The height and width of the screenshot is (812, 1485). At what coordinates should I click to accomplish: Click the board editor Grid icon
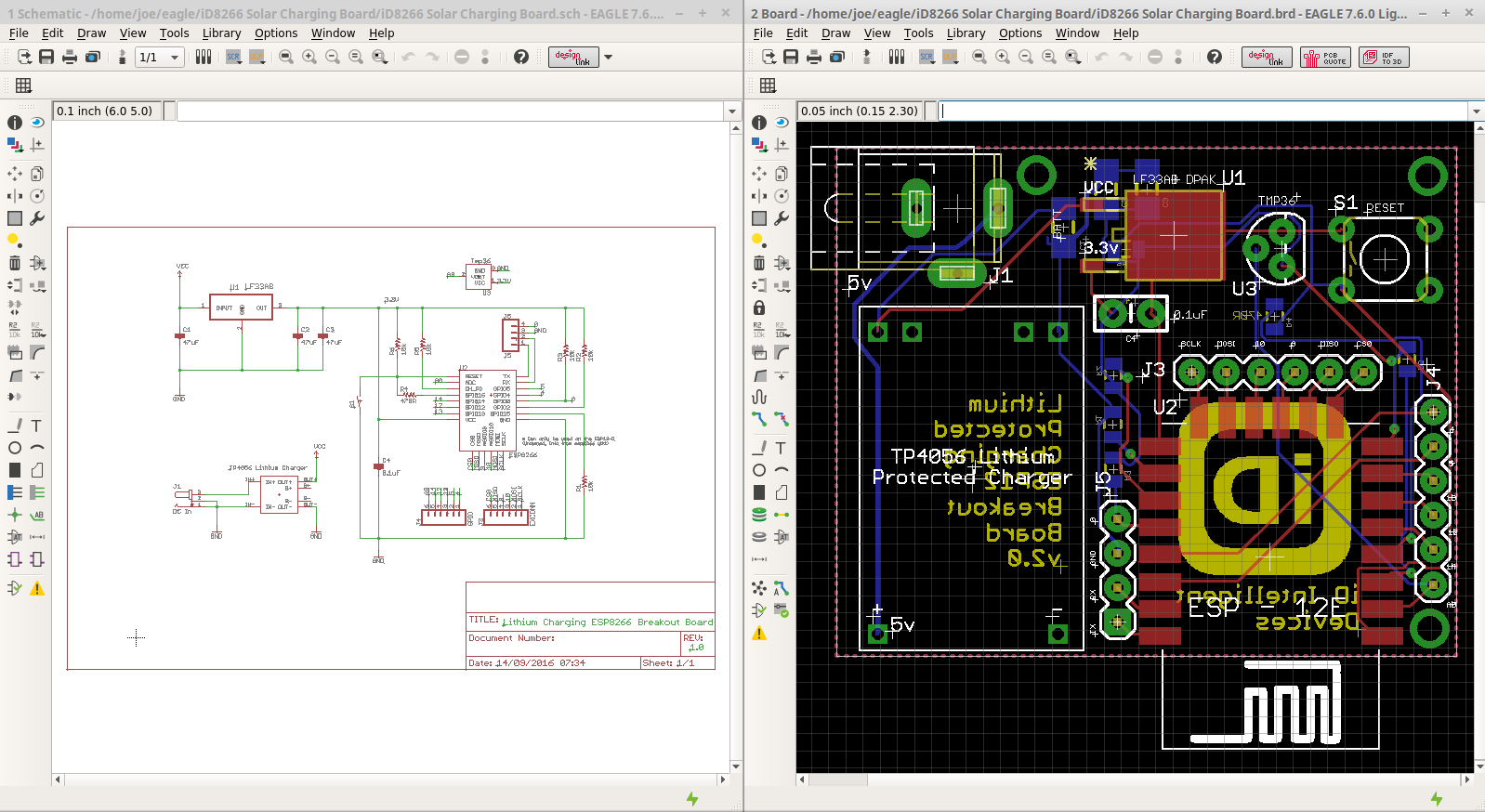tap(768, 85)
